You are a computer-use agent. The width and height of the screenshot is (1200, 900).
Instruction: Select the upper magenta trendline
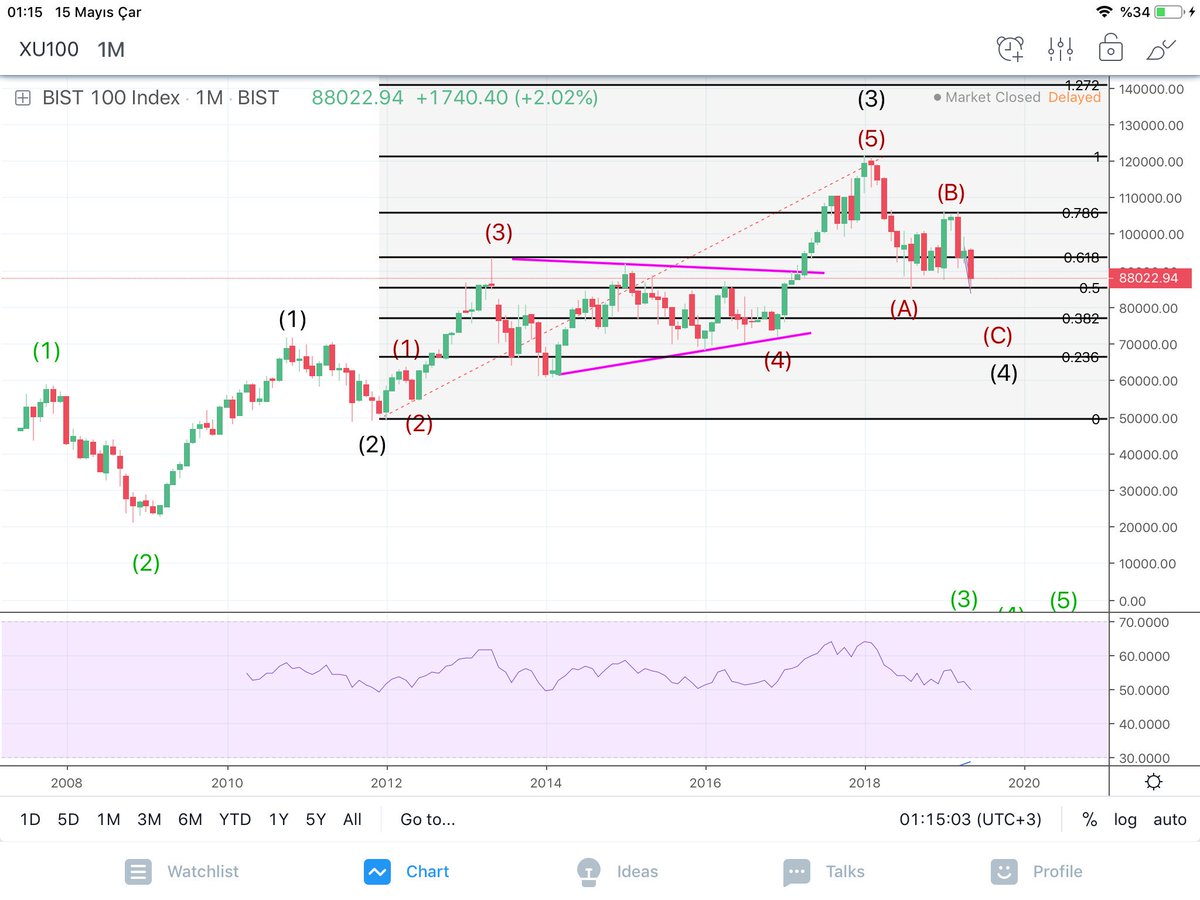(x=667, y=265)
